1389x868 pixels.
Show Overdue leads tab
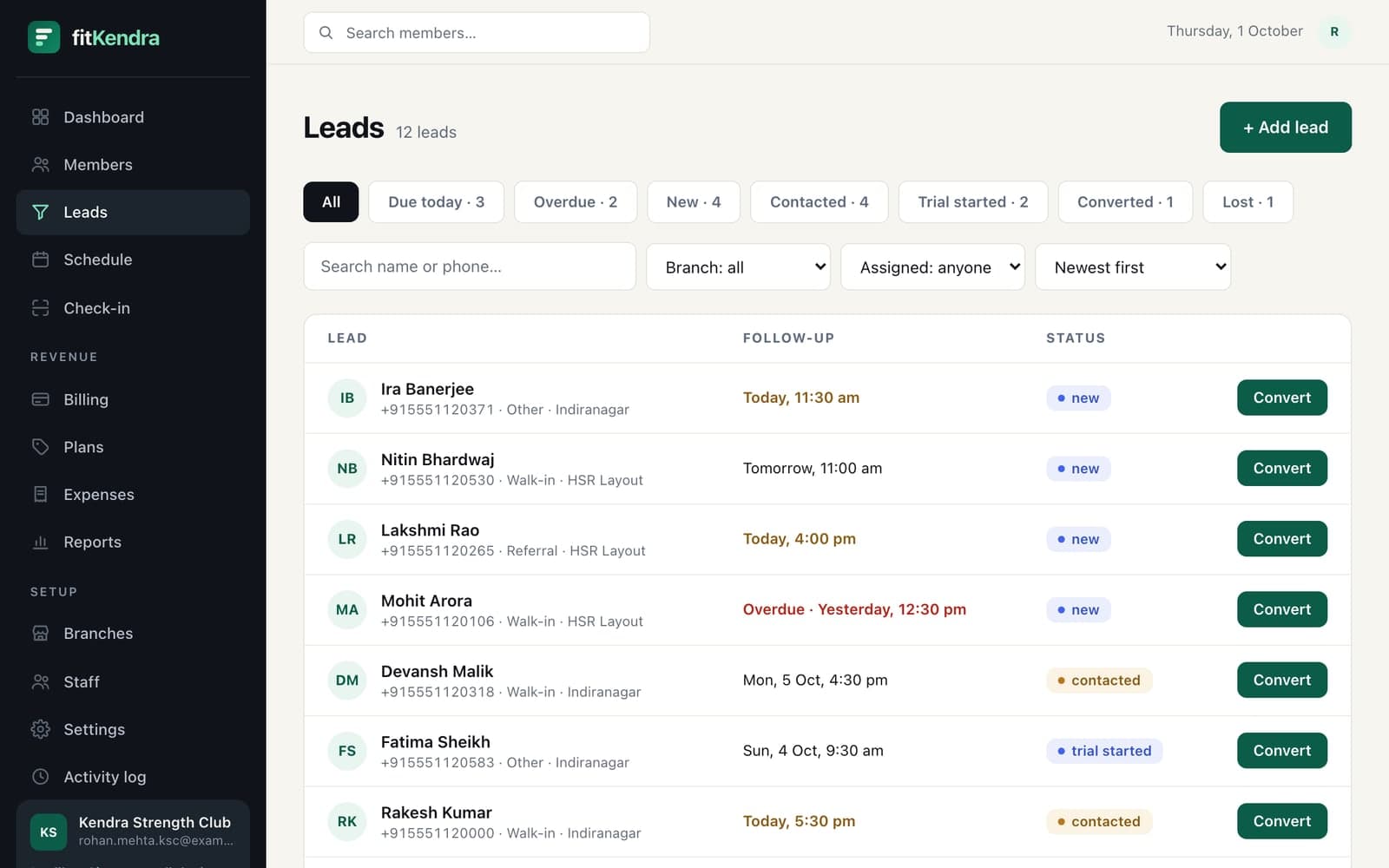(576, 202)
